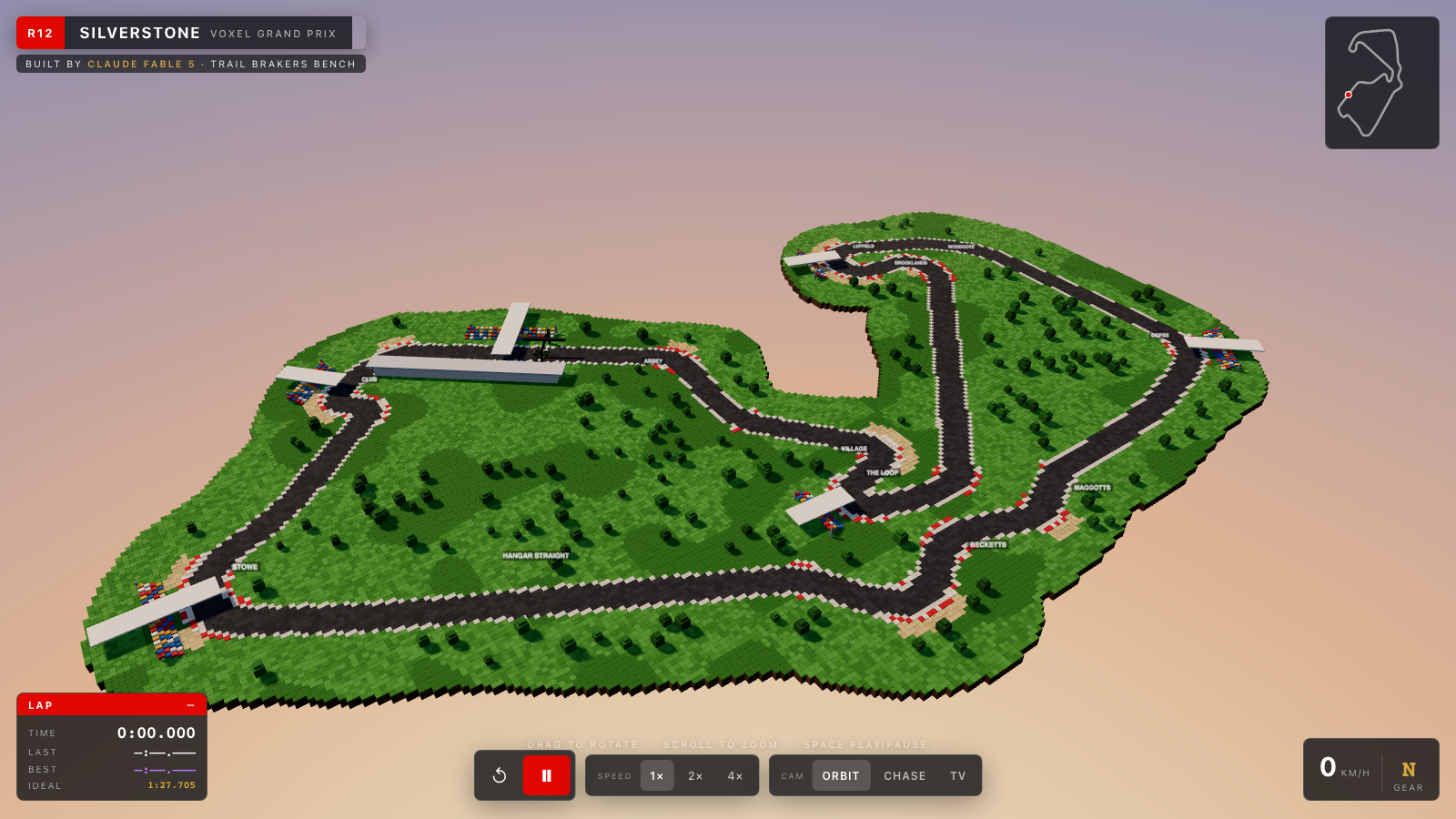Click the TRAIL BRAKERS BENCH text
This screenshot has height=819, width=1456.
coord(283,64)
